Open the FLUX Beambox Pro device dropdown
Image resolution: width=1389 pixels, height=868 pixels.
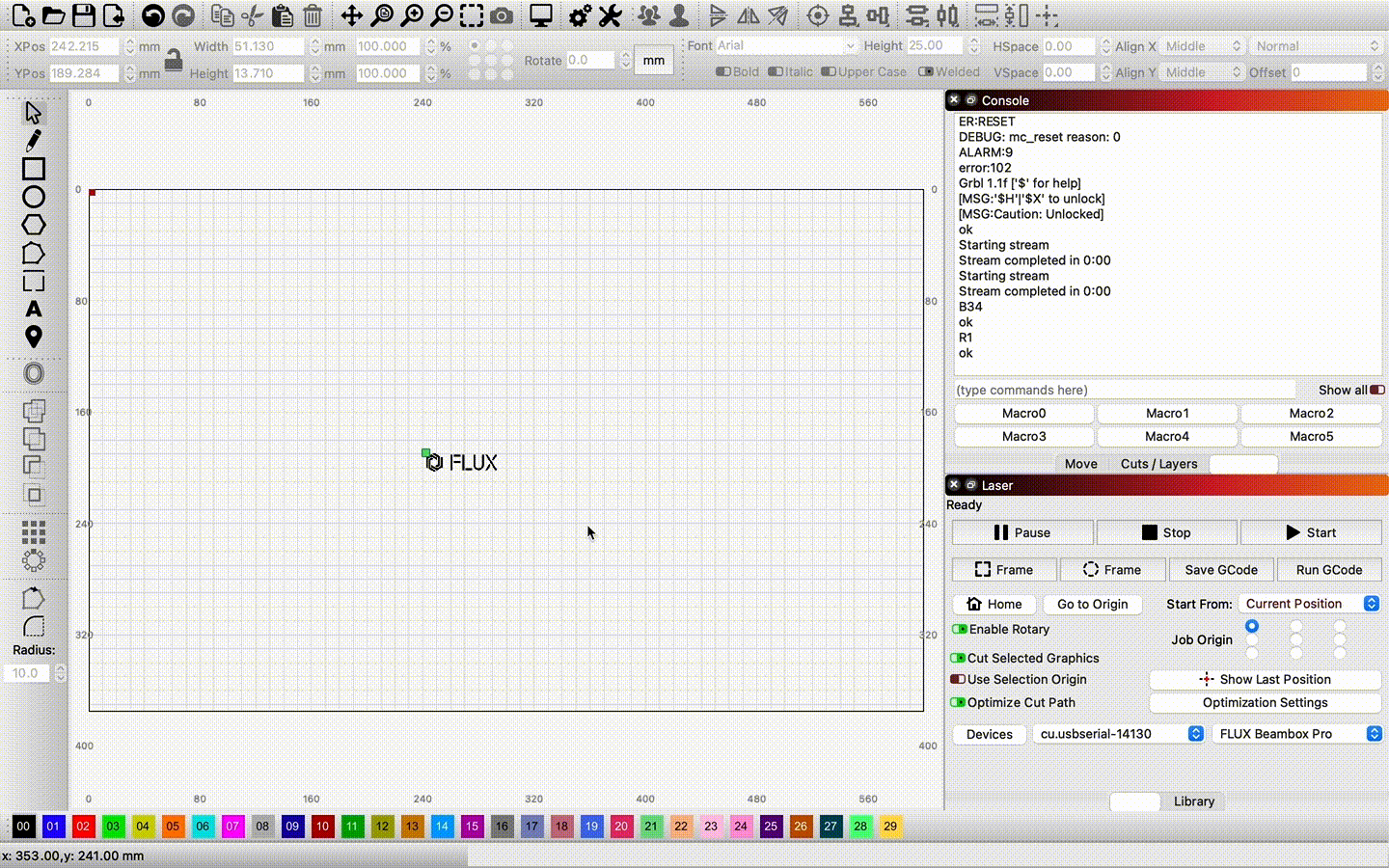pos(1296,734)
